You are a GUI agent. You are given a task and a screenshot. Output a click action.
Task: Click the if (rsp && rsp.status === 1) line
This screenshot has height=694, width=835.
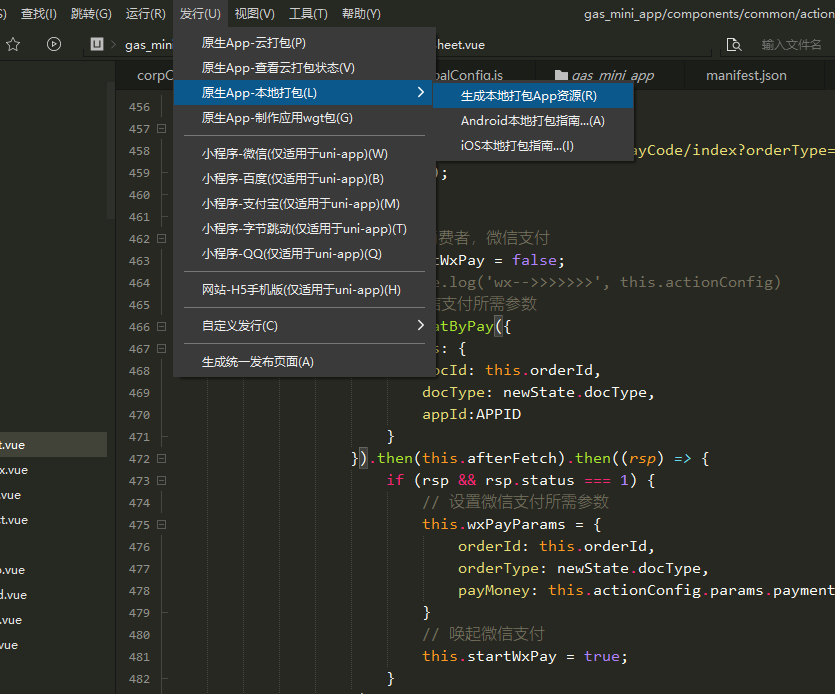(x=521, y=480)
